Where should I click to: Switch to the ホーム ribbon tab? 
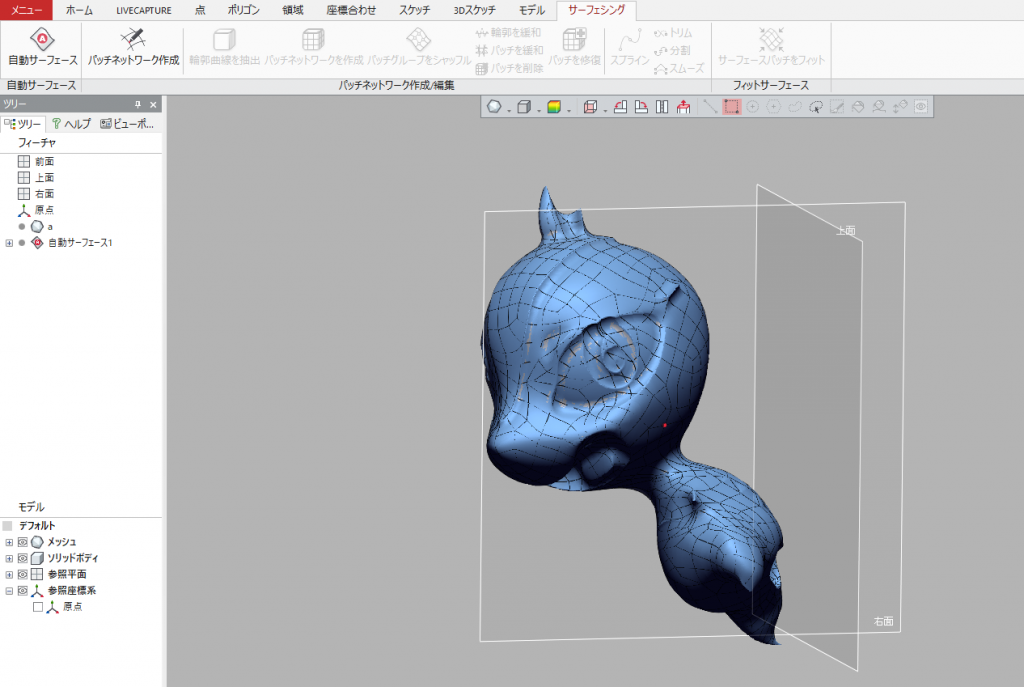point(79,10)
